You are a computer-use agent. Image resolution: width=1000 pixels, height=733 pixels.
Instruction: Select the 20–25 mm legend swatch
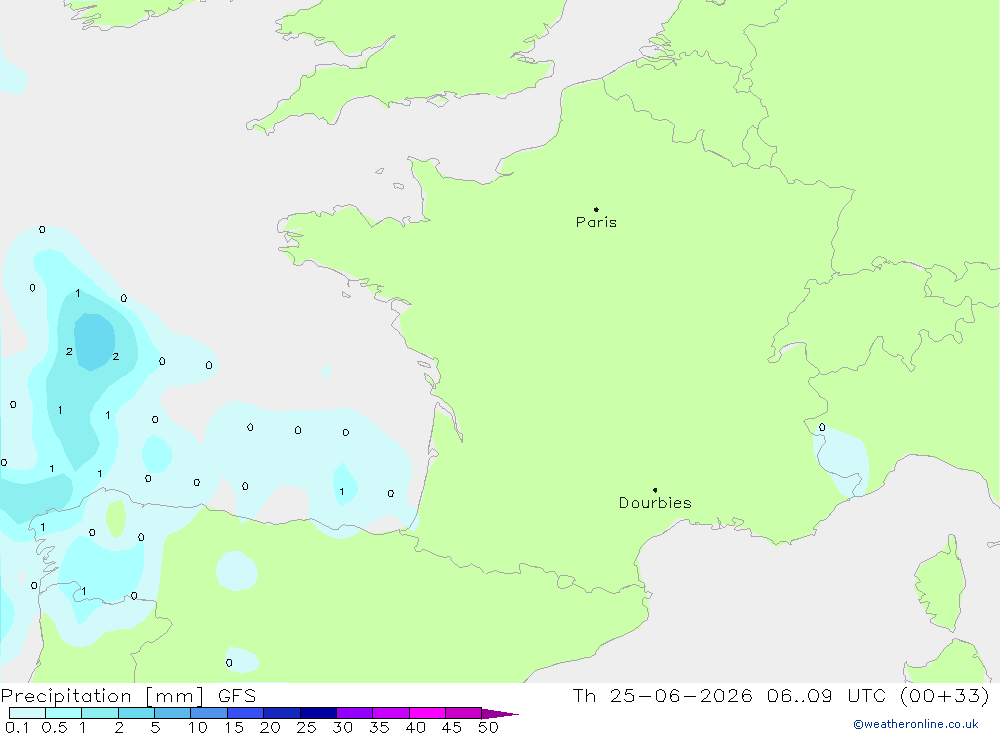[282, 713]
